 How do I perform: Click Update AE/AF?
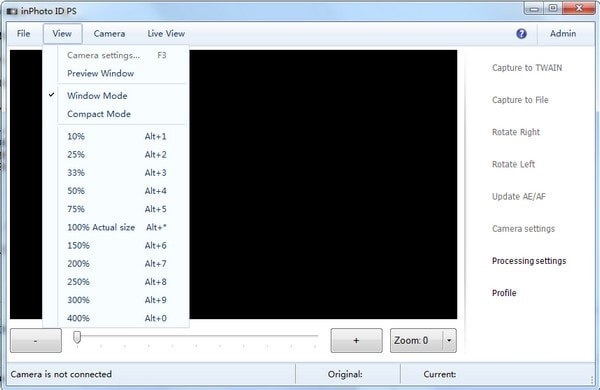pos(518,196)
